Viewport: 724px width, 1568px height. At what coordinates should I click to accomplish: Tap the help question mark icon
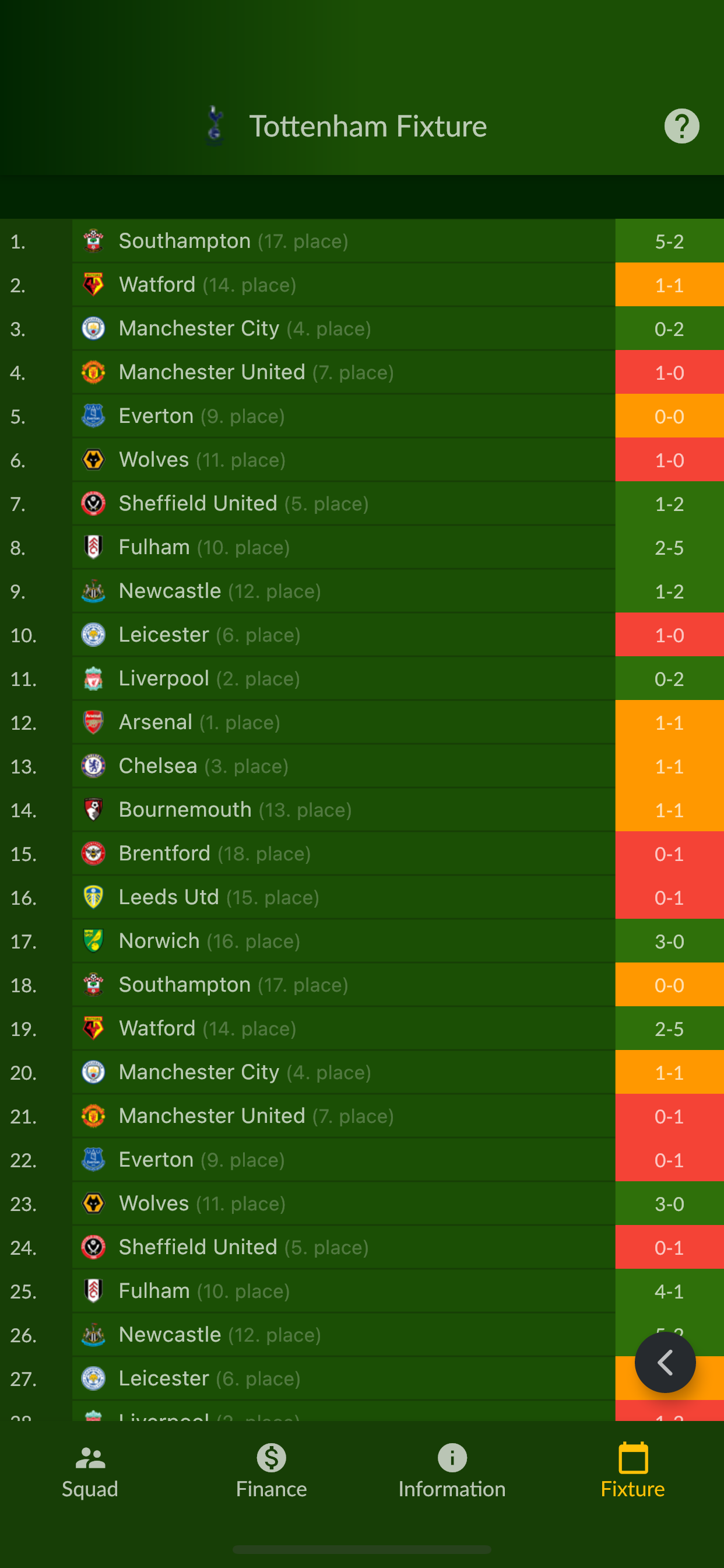click(x=681, y=126)
